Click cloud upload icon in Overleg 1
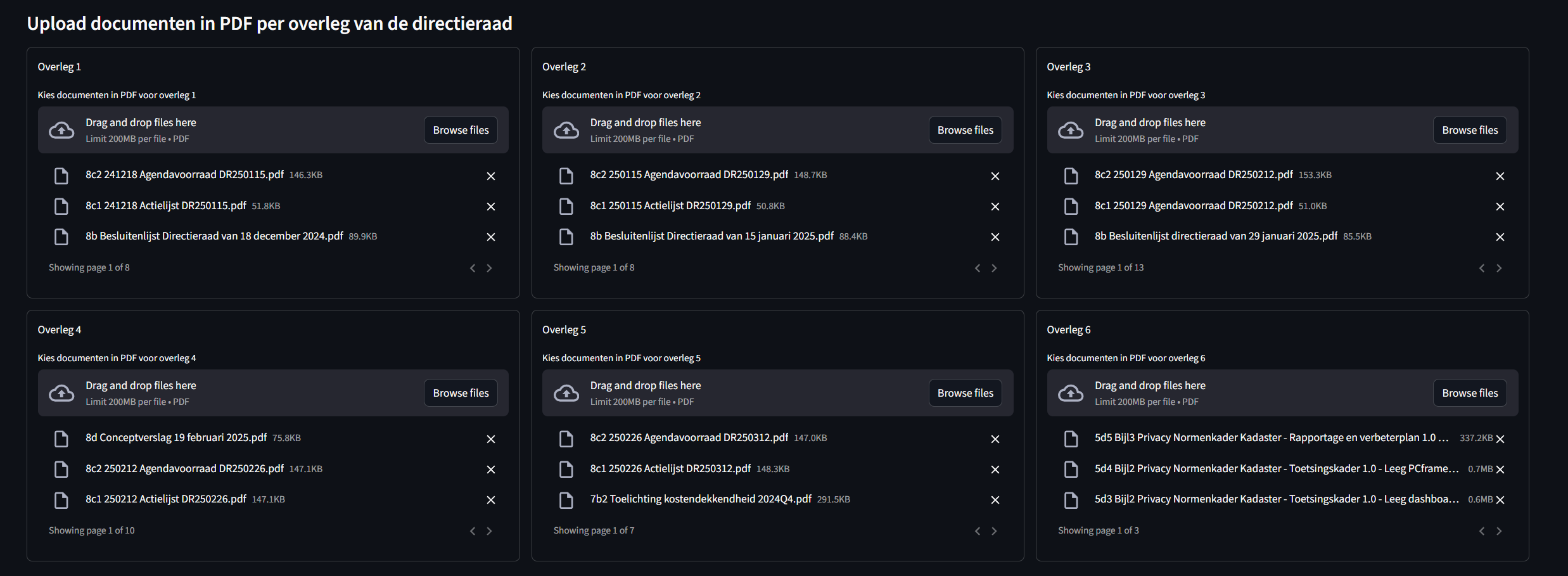Screen dimensions: 1568x576 tap(61, 130)
